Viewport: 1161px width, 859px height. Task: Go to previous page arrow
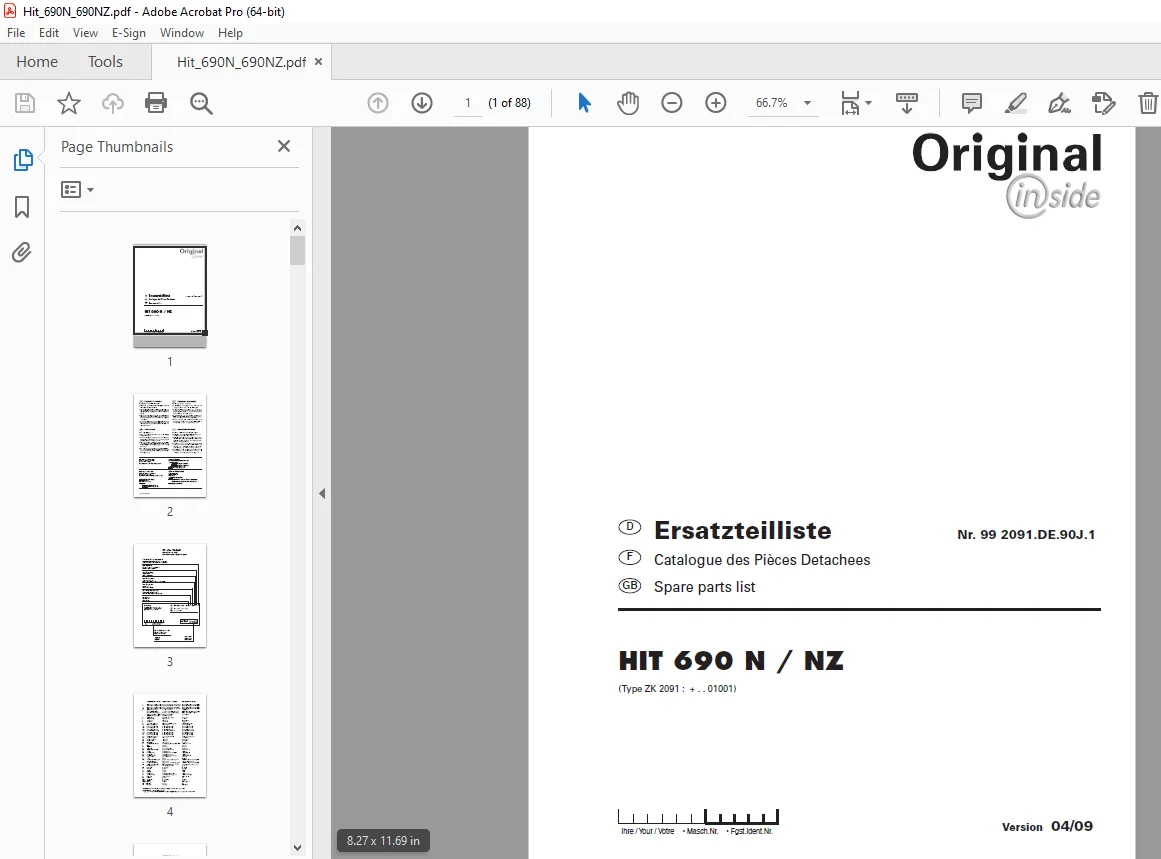(378, 103)
